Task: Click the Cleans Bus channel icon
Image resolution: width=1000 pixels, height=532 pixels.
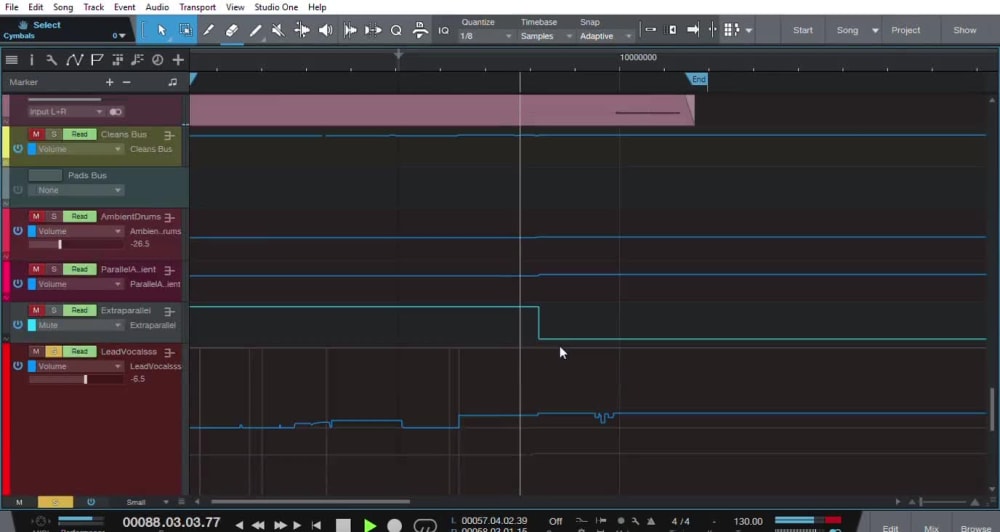Action: 169,135
